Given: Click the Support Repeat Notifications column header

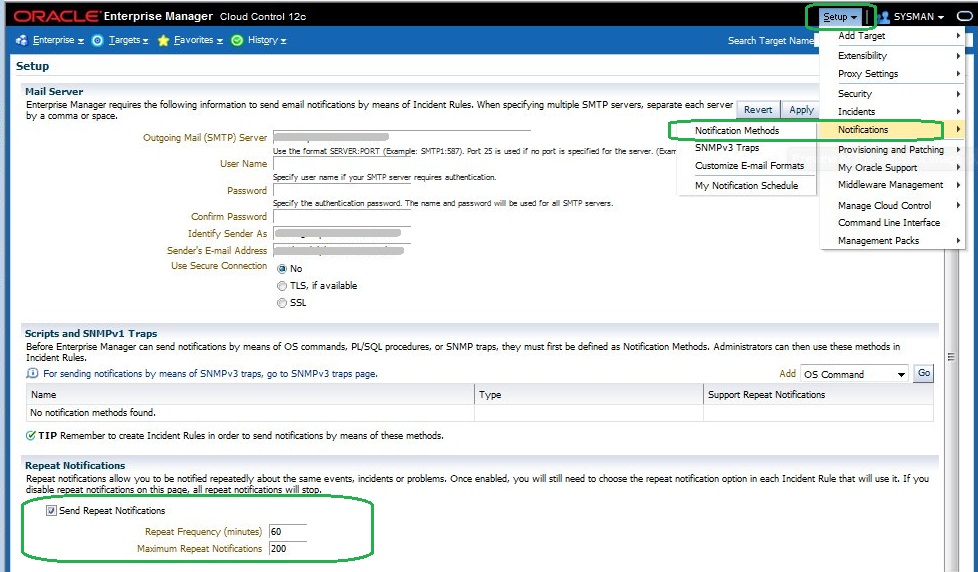Looking at the screenshot, I should pyautogui.click(x=818, y=395).
